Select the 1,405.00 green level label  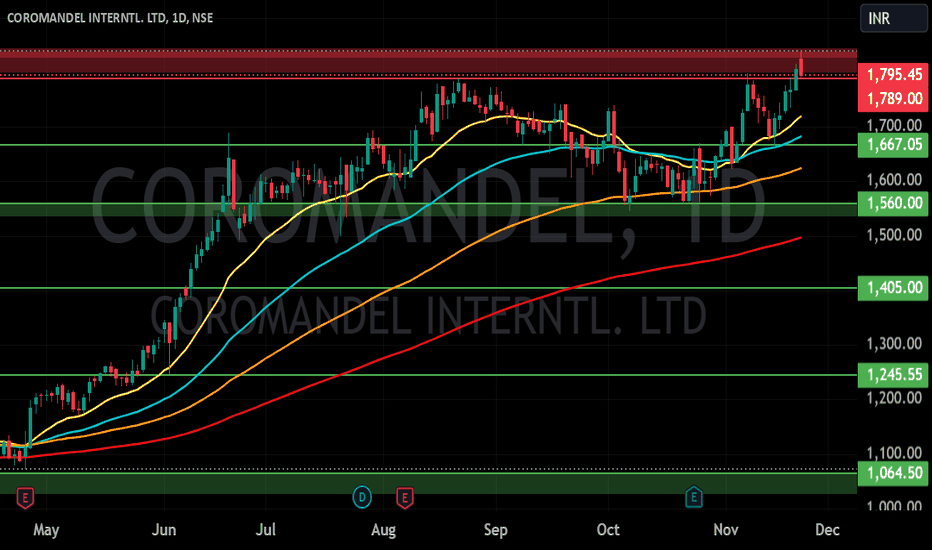[x=893, y=288]
